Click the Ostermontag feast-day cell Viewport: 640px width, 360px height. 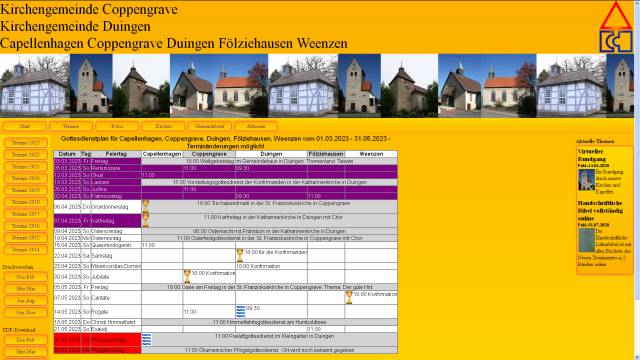point(116,238)
